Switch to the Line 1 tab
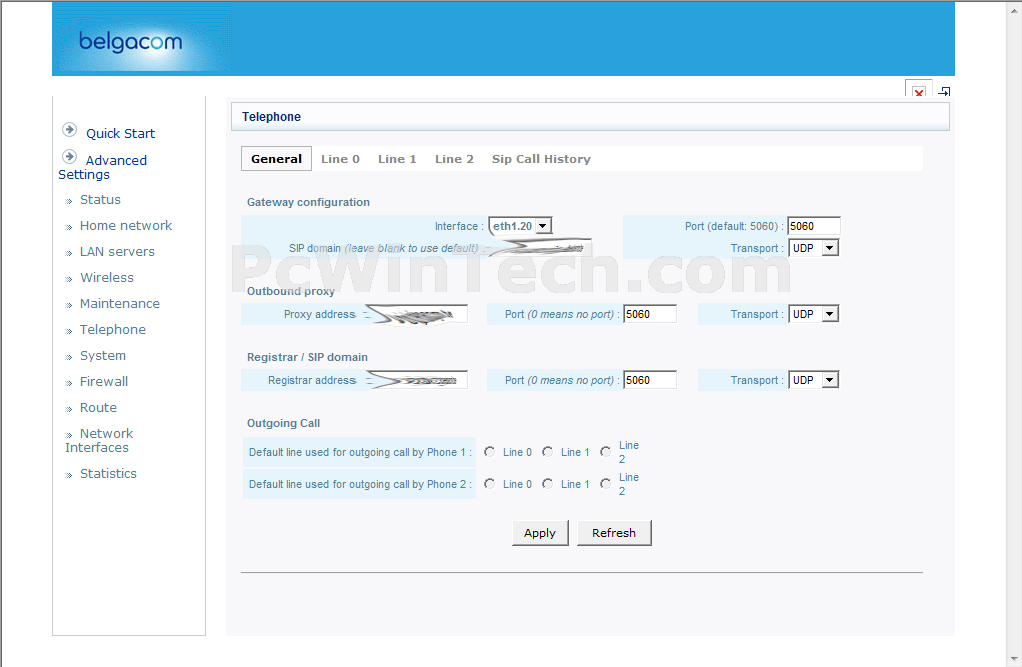This screenshot has width=1022, height=667. click(397, 159)
